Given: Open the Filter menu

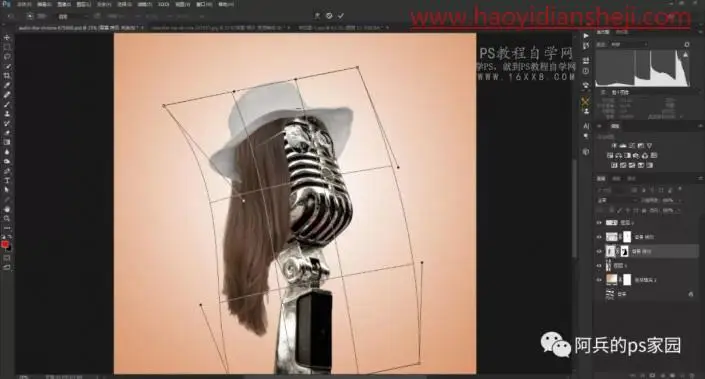Looking at the screenshot, I should pyautogui.click(x=145, y=4).
